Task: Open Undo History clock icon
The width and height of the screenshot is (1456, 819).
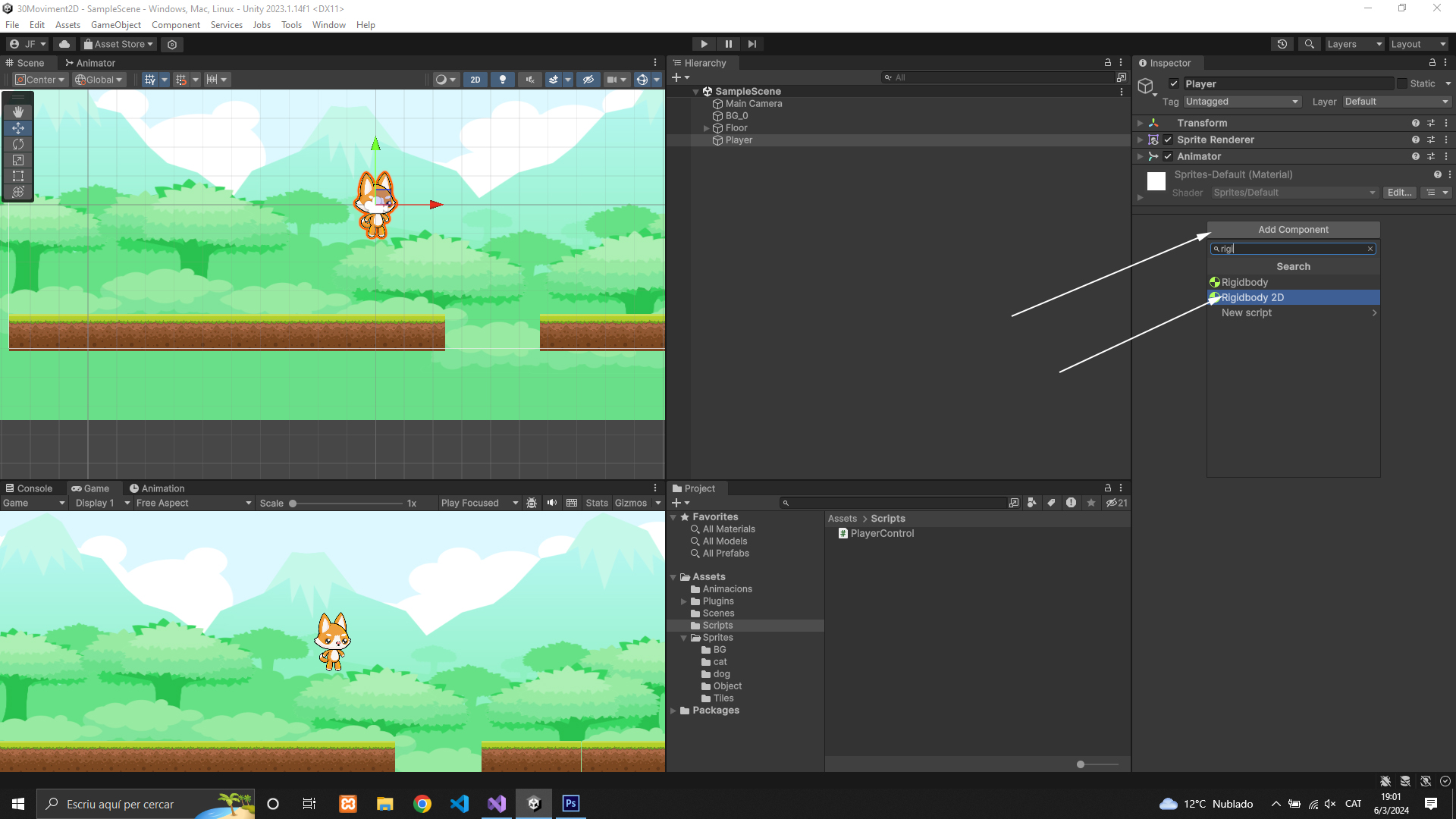Action: [x=1282, y=44]
